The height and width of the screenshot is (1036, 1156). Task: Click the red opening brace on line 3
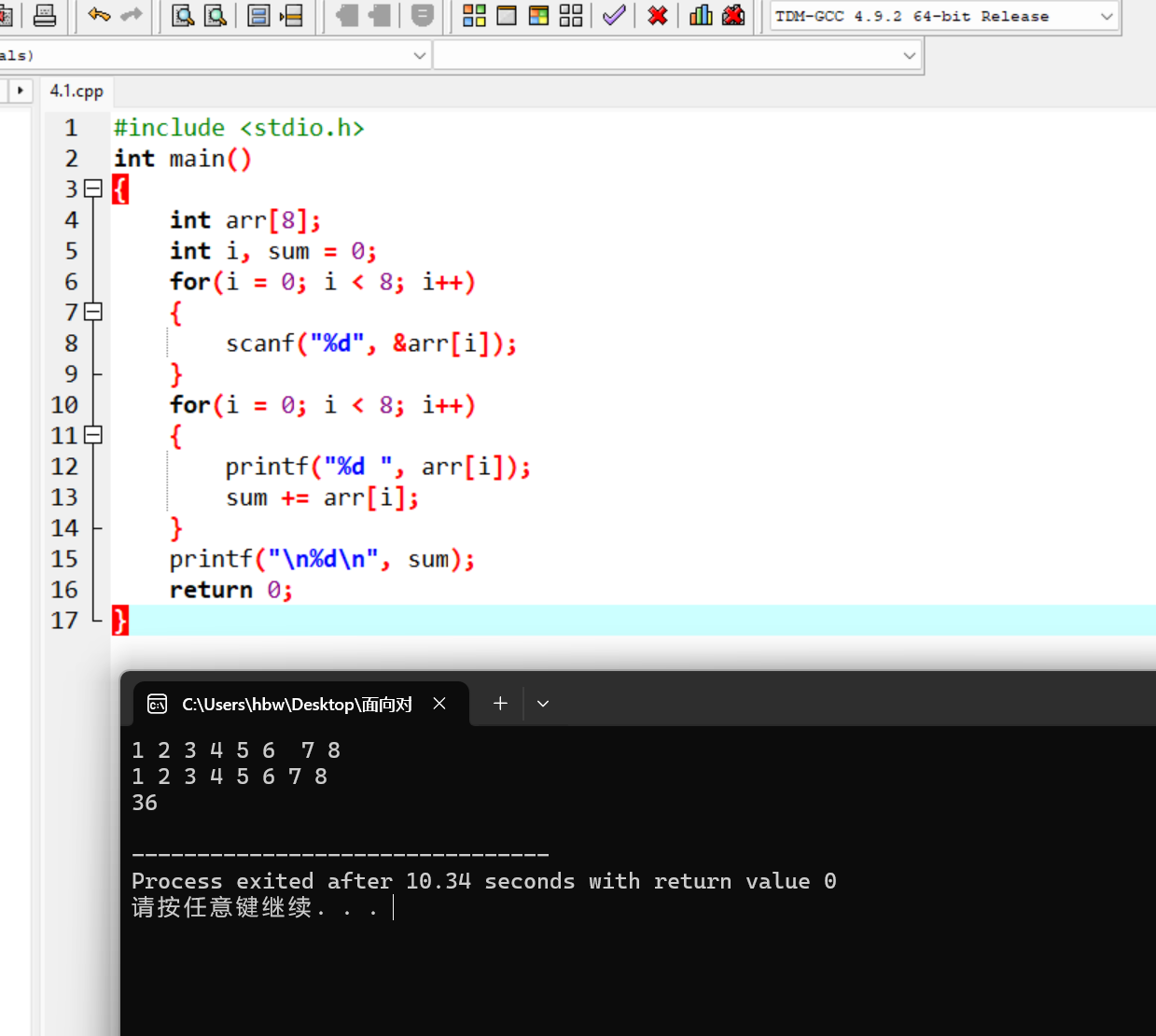click(x=120, y=189)
